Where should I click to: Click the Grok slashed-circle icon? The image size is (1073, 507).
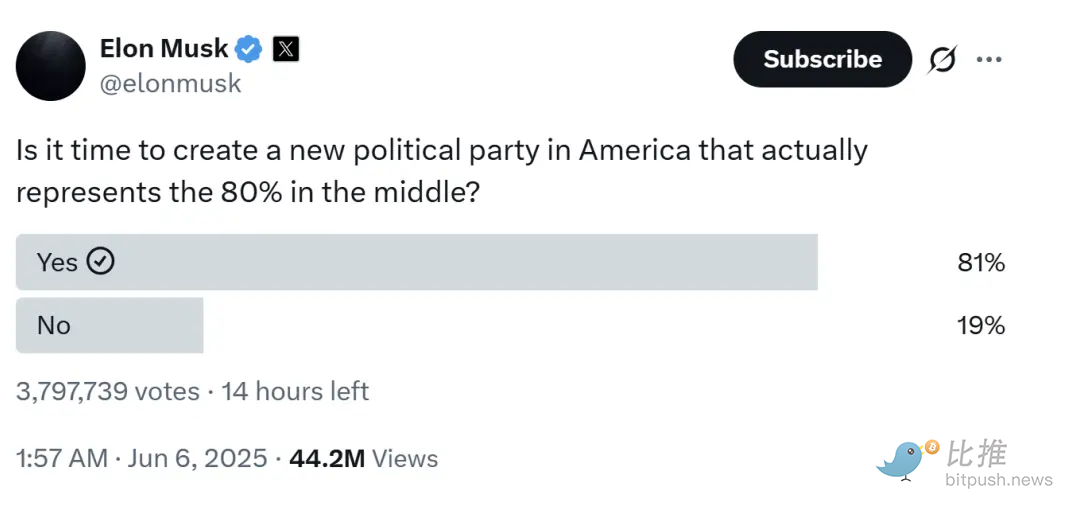(941, 60)
